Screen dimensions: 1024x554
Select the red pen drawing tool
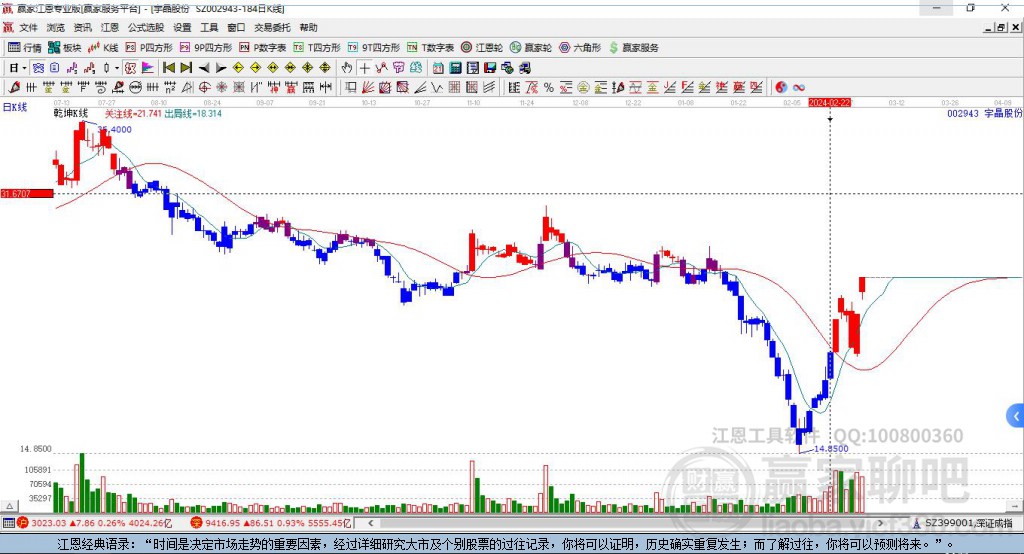pyautogui.click(x=14, y=88)
